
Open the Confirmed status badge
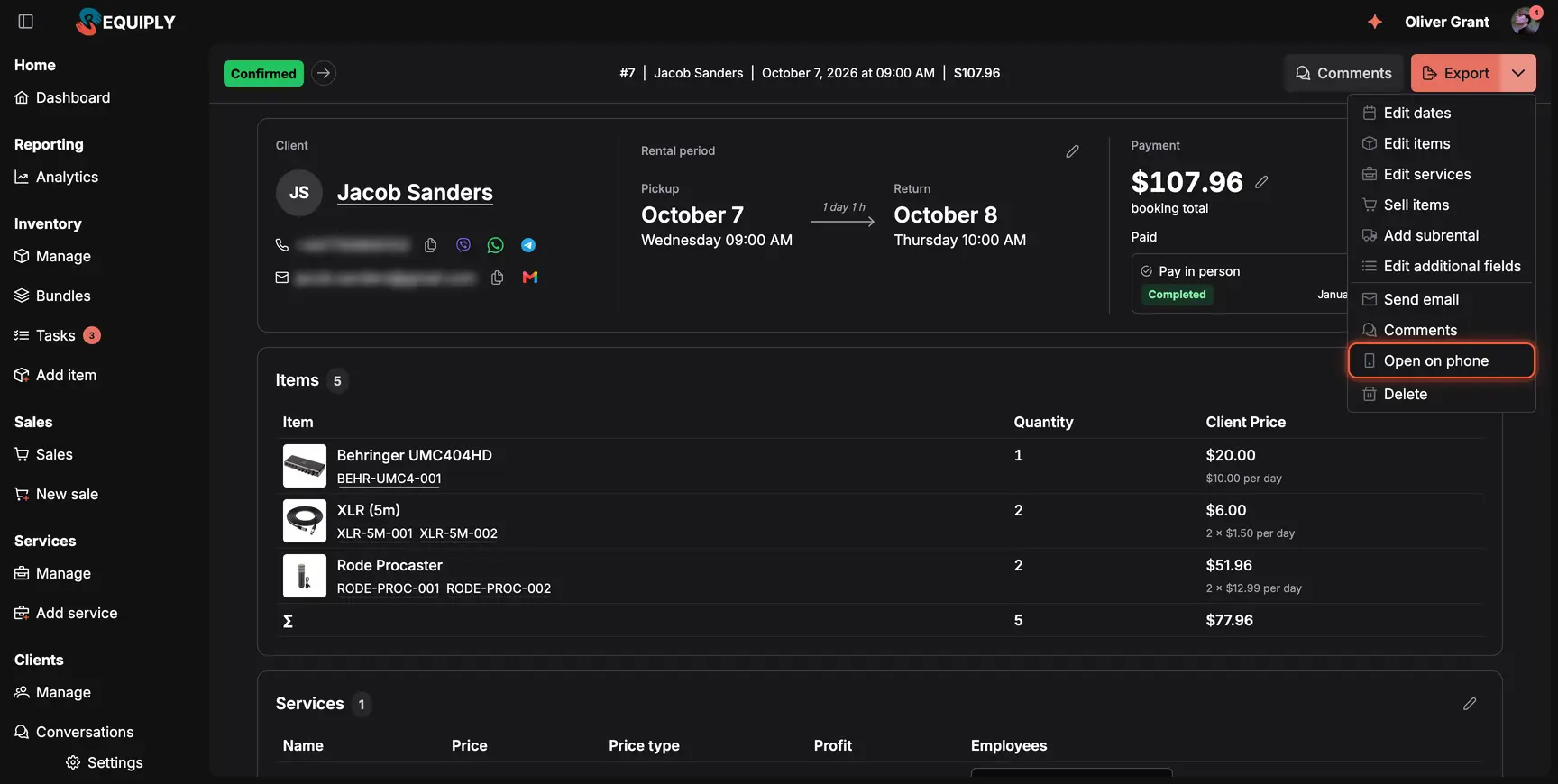(263, 73)
